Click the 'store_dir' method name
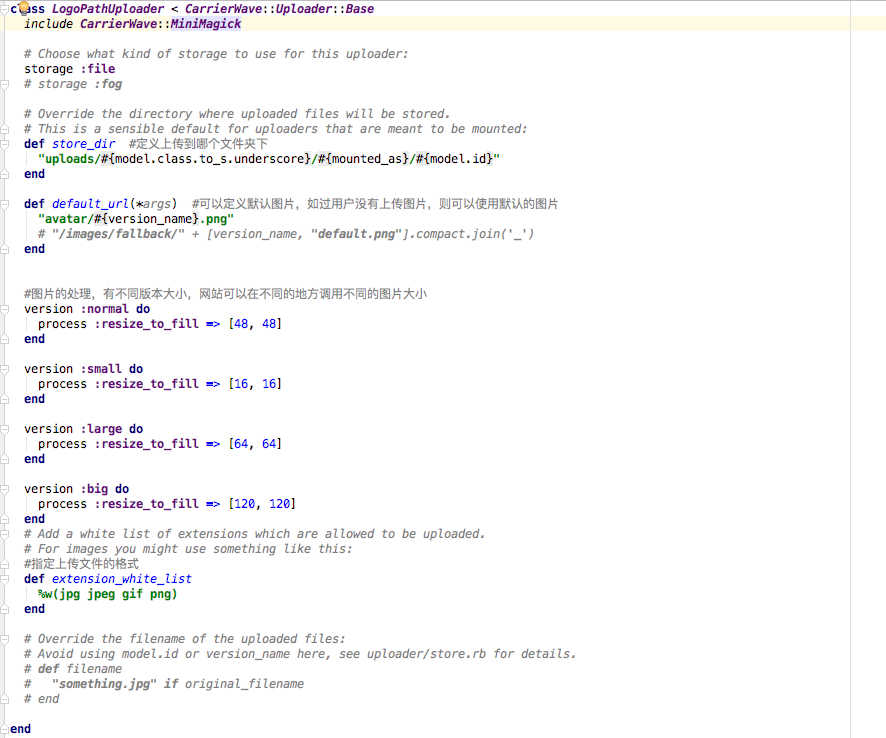The image size is (886, 738). pos(84,144)
